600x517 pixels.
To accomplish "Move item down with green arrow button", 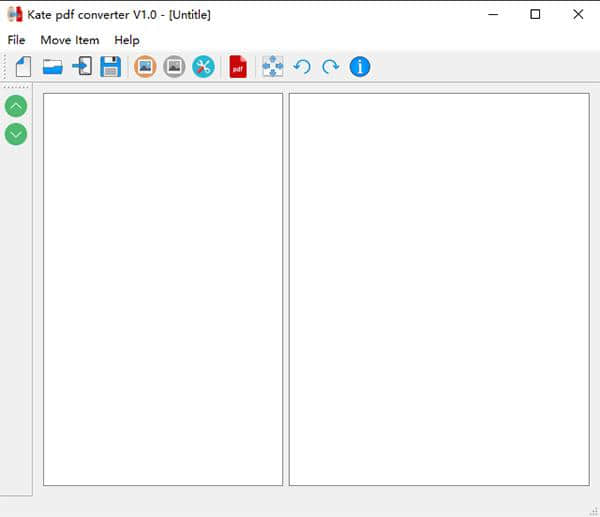I will [x=16, y=134].
